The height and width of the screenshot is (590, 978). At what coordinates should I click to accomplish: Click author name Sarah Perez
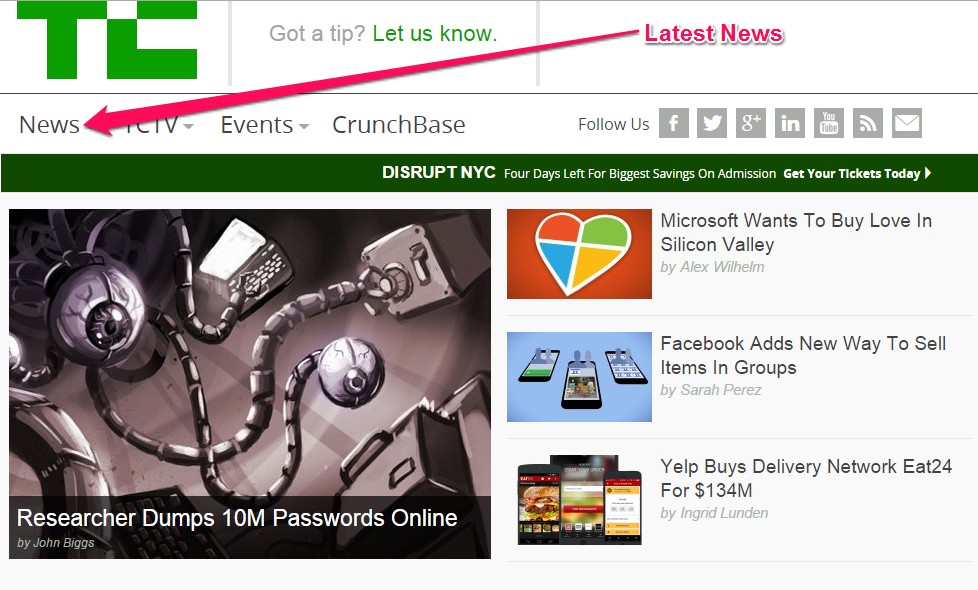tap(720, 390)
